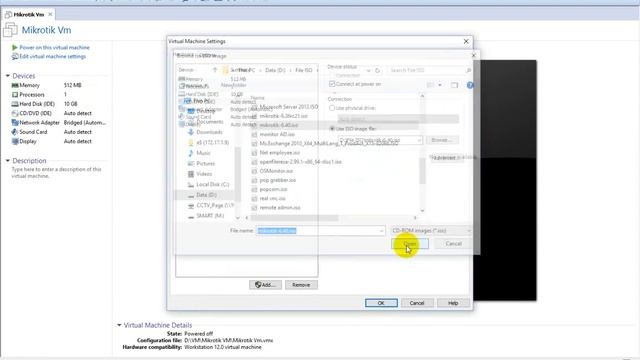Viewport: 640px width, 360px height.
Task: Open the CCTV_Page network drive
Action: pos(215,205)
